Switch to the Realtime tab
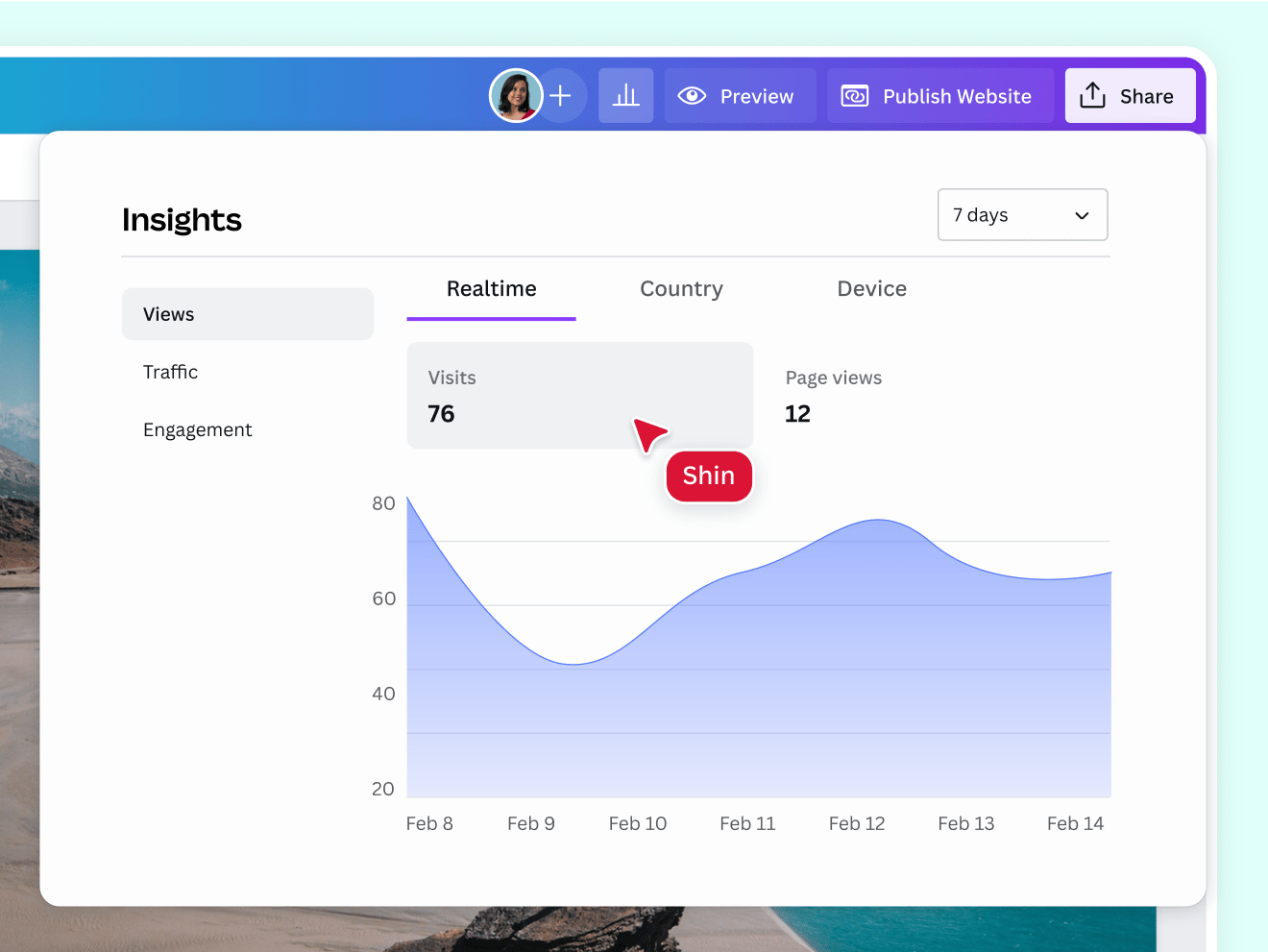 click(491, 289)
